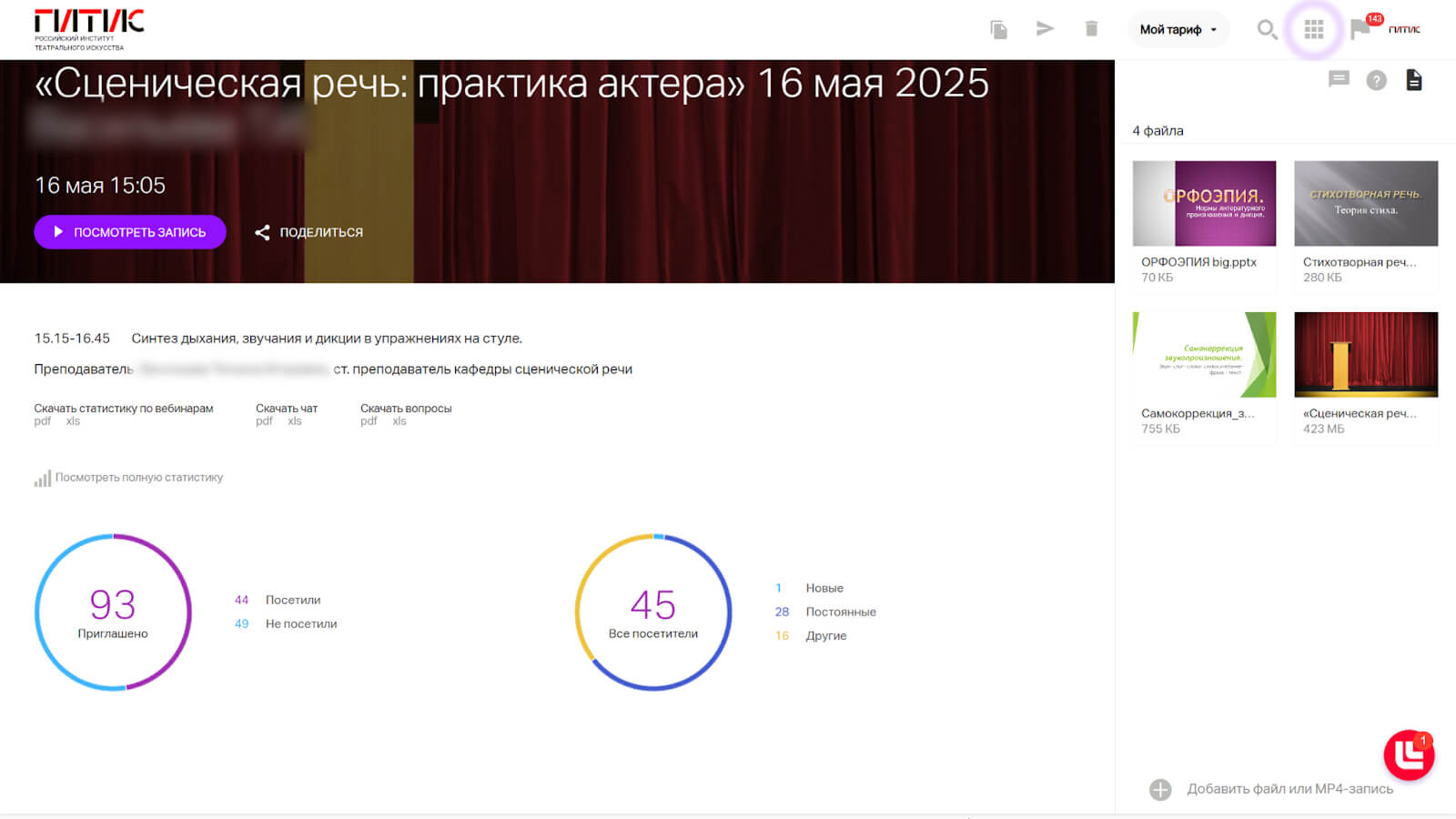Click the copy/duplicate icon in top toolbar
The height and width of the screenshot is (819, 1456).
pos(998,29)
